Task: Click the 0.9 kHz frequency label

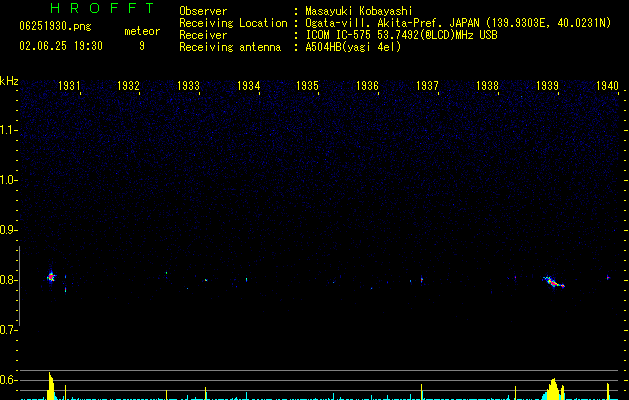Action: (8, 230)
